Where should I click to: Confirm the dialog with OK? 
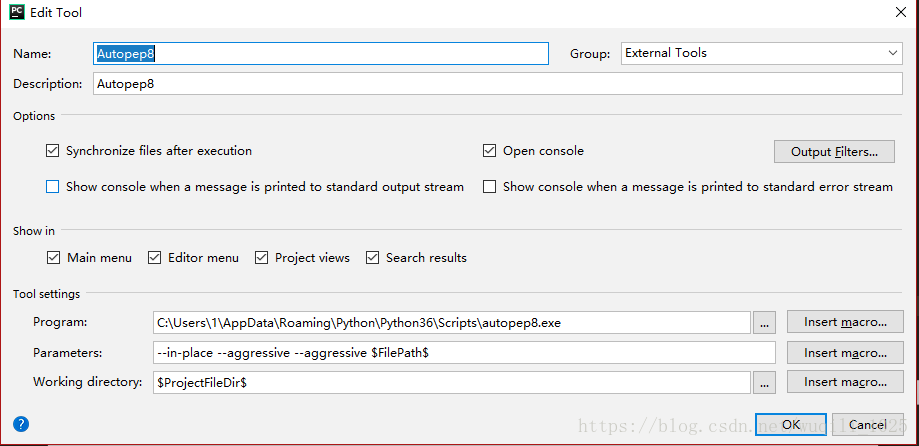tap(791, 424)
